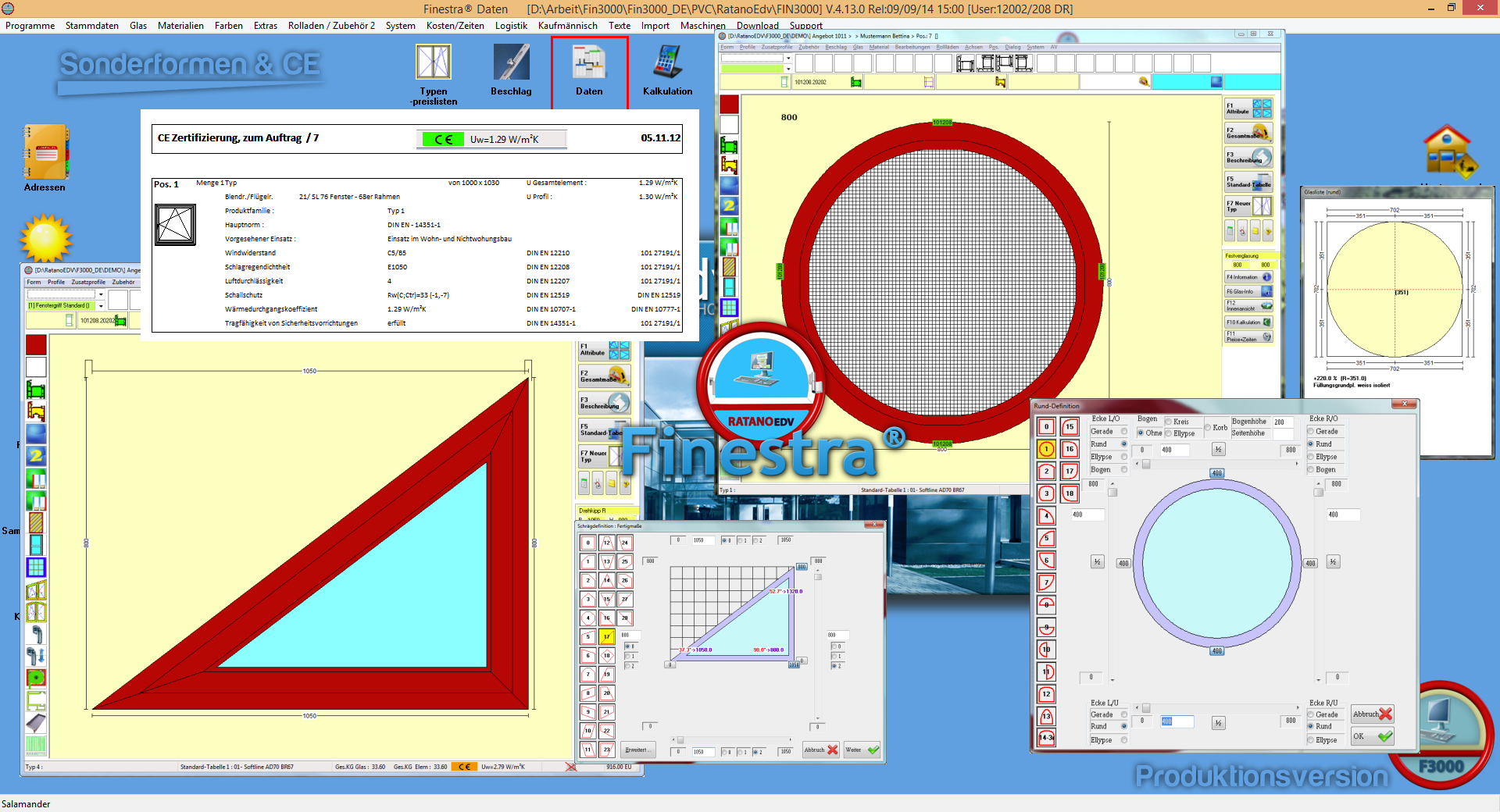
Task: Select triangle shape 17 in Schrägdefinition dialog
Action: pos(606,637)
